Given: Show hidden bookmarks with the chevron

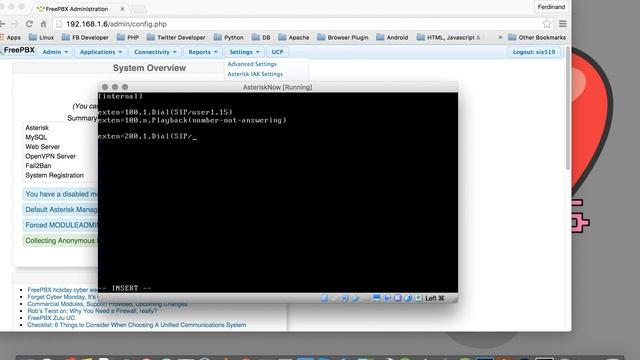Looking at the screenshot, I should click(500, 38).
